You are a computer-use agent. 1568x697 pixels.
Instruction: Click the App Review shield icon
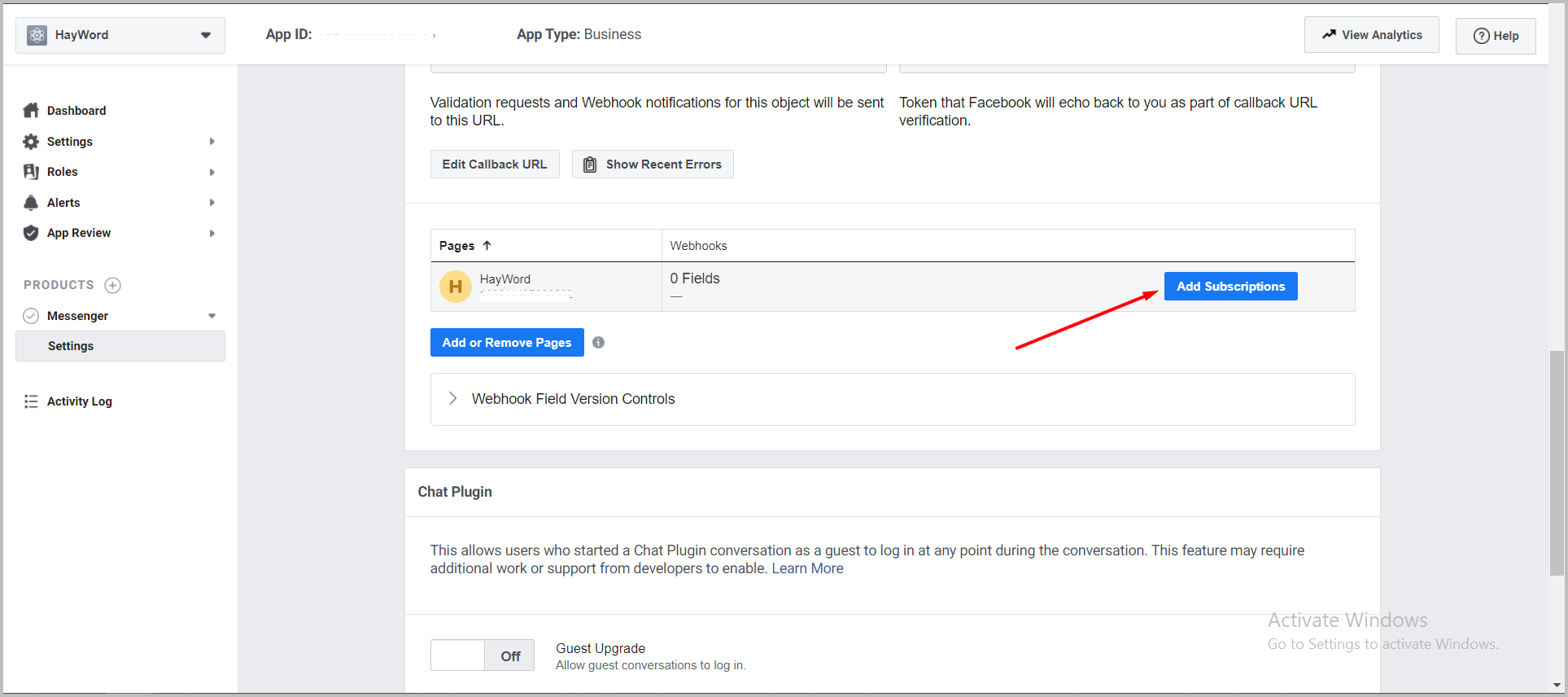[x=31, y=233]
